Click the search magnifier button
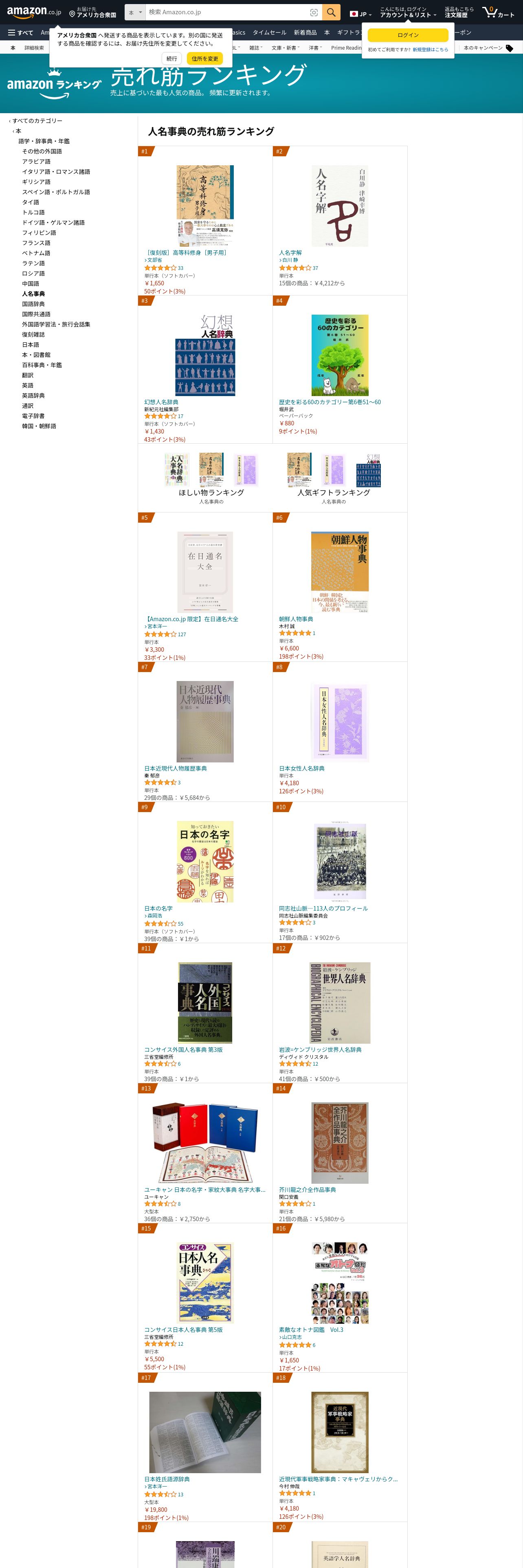Viewport: 523px width, 1568px height. 331,12
